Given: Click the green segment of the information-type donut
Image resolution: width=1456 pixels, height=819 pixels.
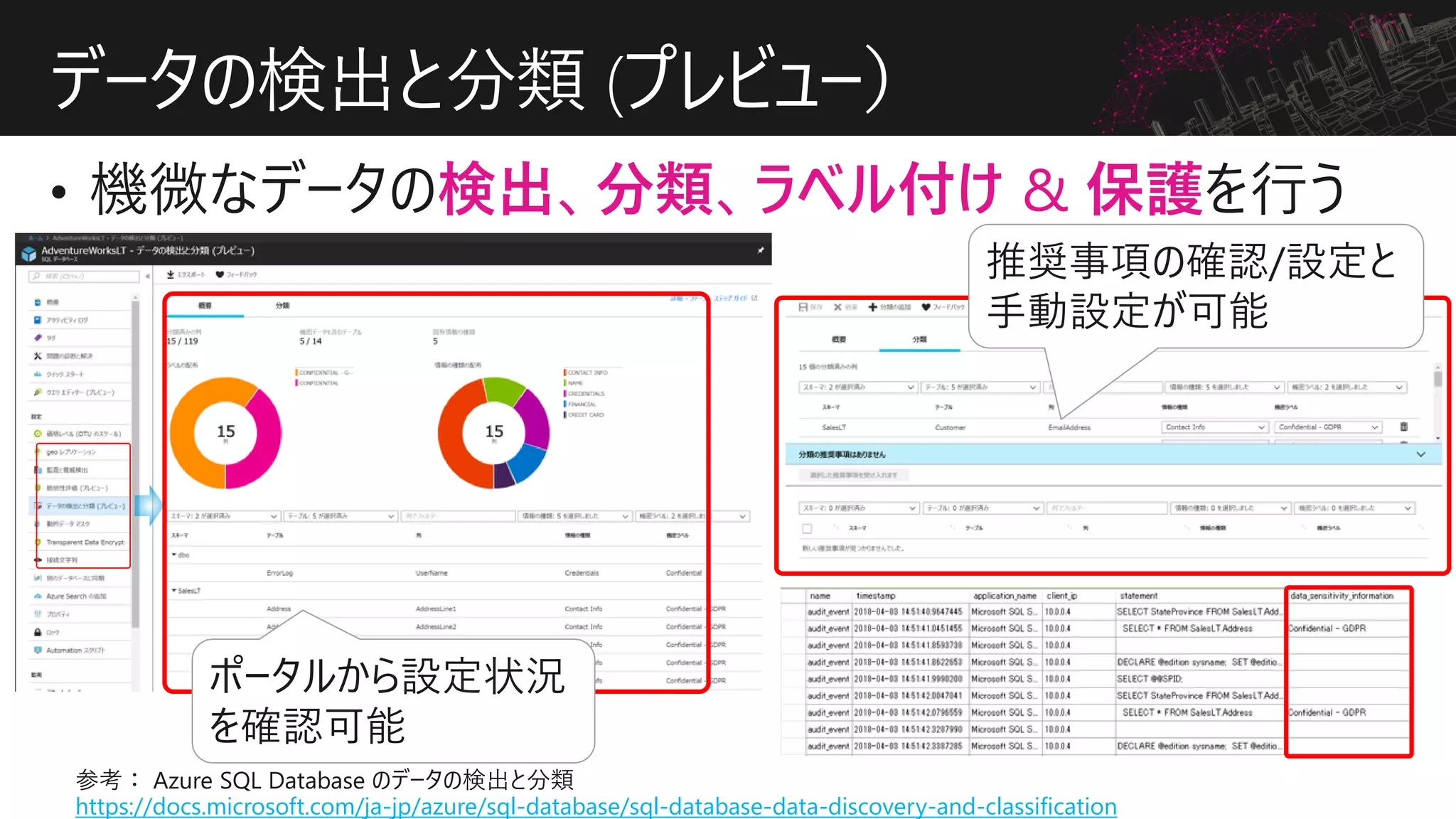Looking at the screenshot, I should [x=503, y=391].
